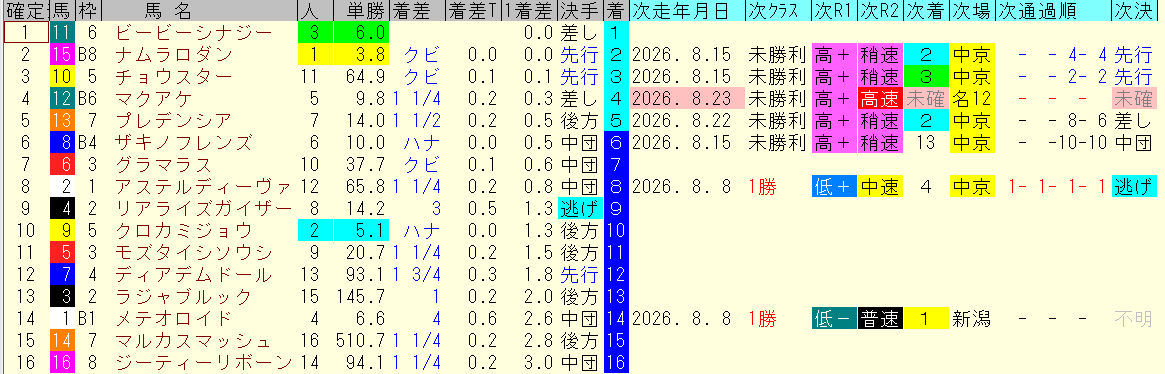Screen dimensions: 1165x374
Task: Select horse name アステルディーヴァ
Action: [204, 186]
